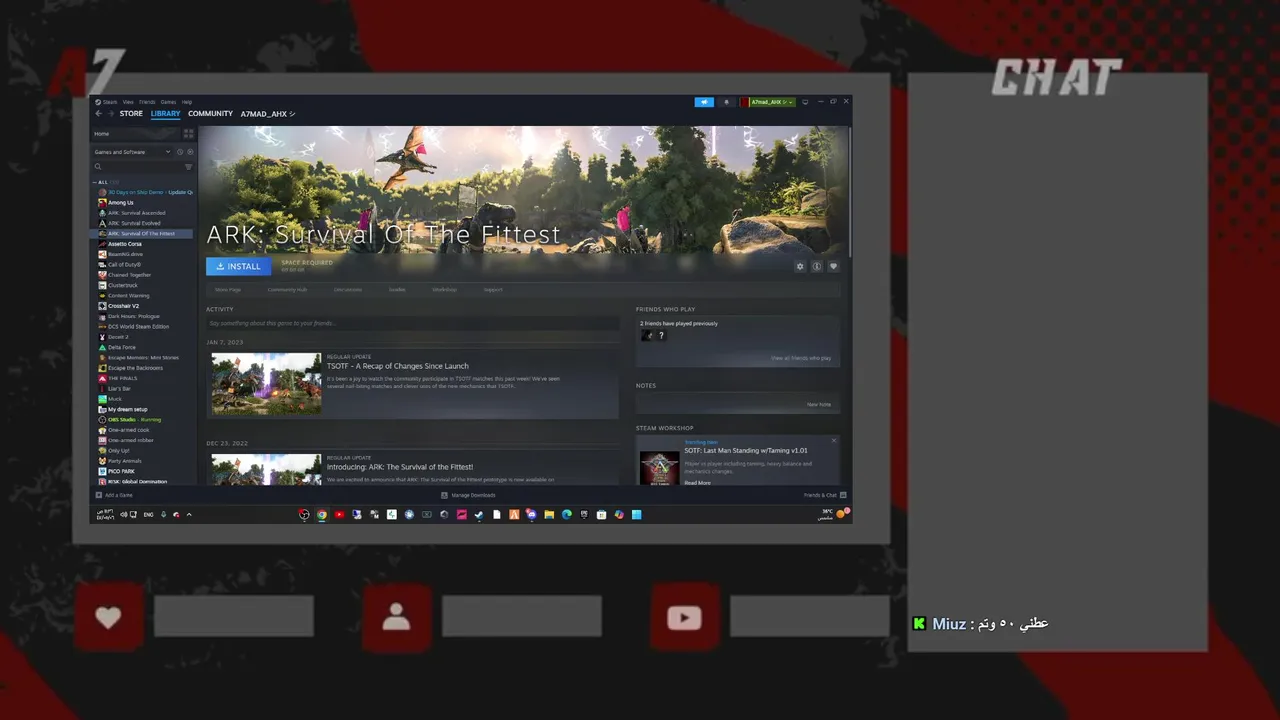Click the blue announcements megaphone icon

pos(704,102)
